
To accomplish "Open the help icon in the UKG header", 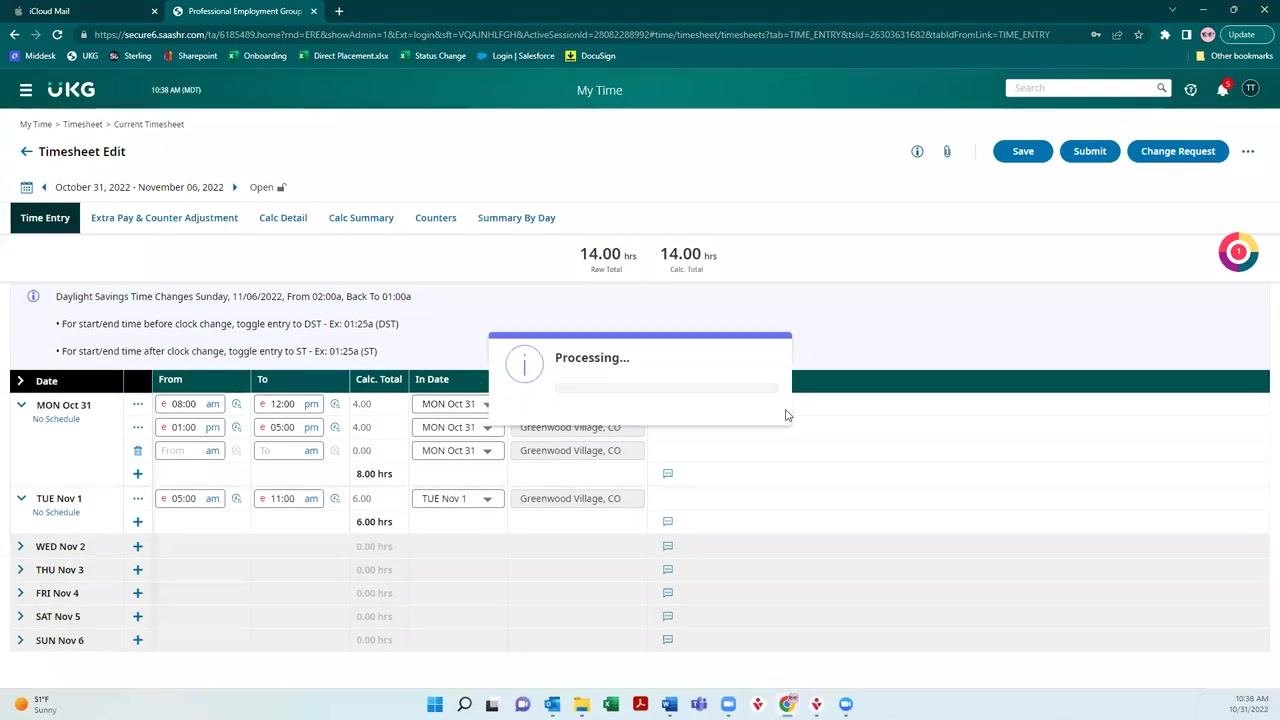I will coord(1190,89).
